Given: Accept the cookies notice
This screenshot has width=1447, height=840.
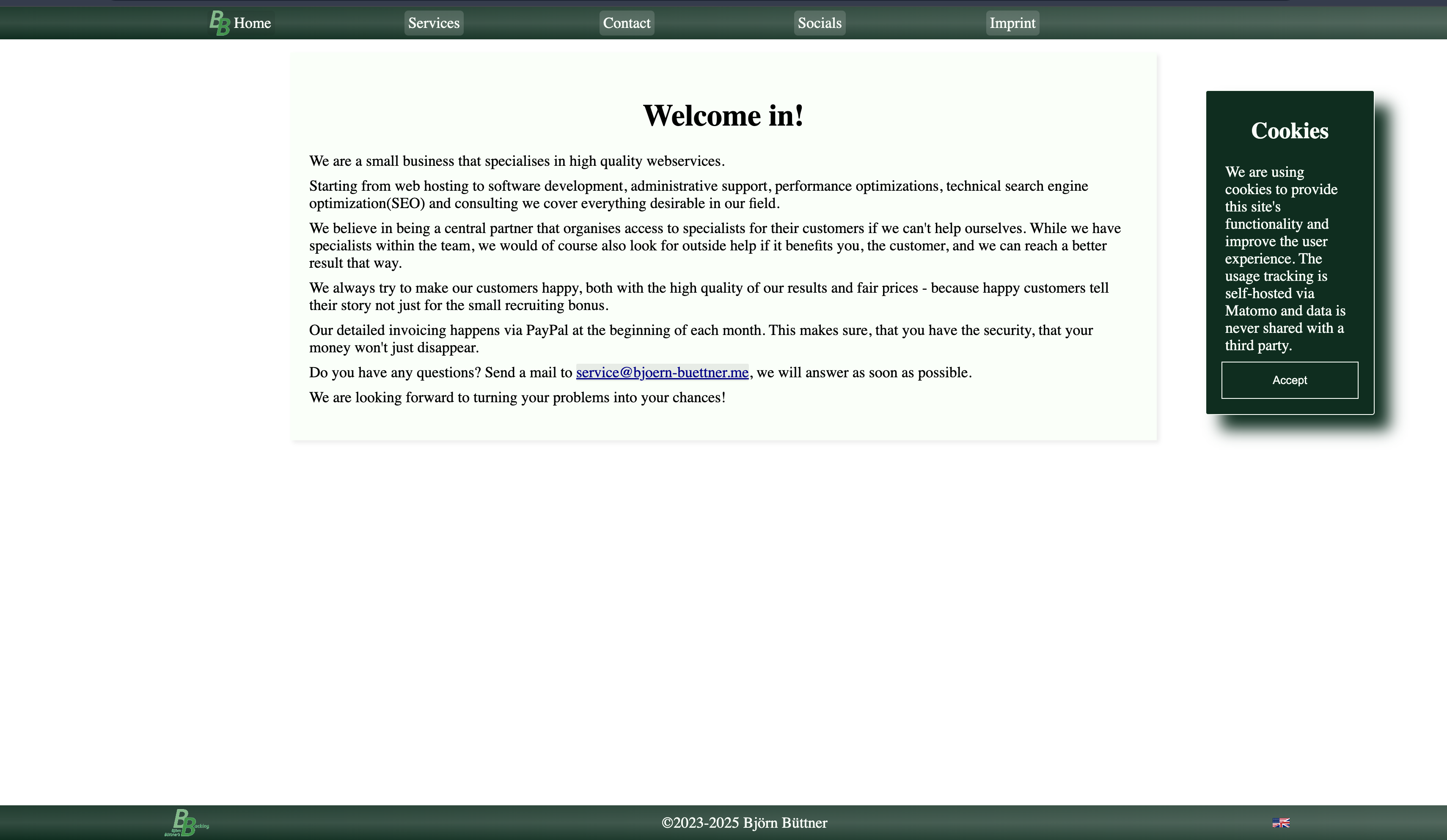Looking at the screenshot, I should (1289, 380).
